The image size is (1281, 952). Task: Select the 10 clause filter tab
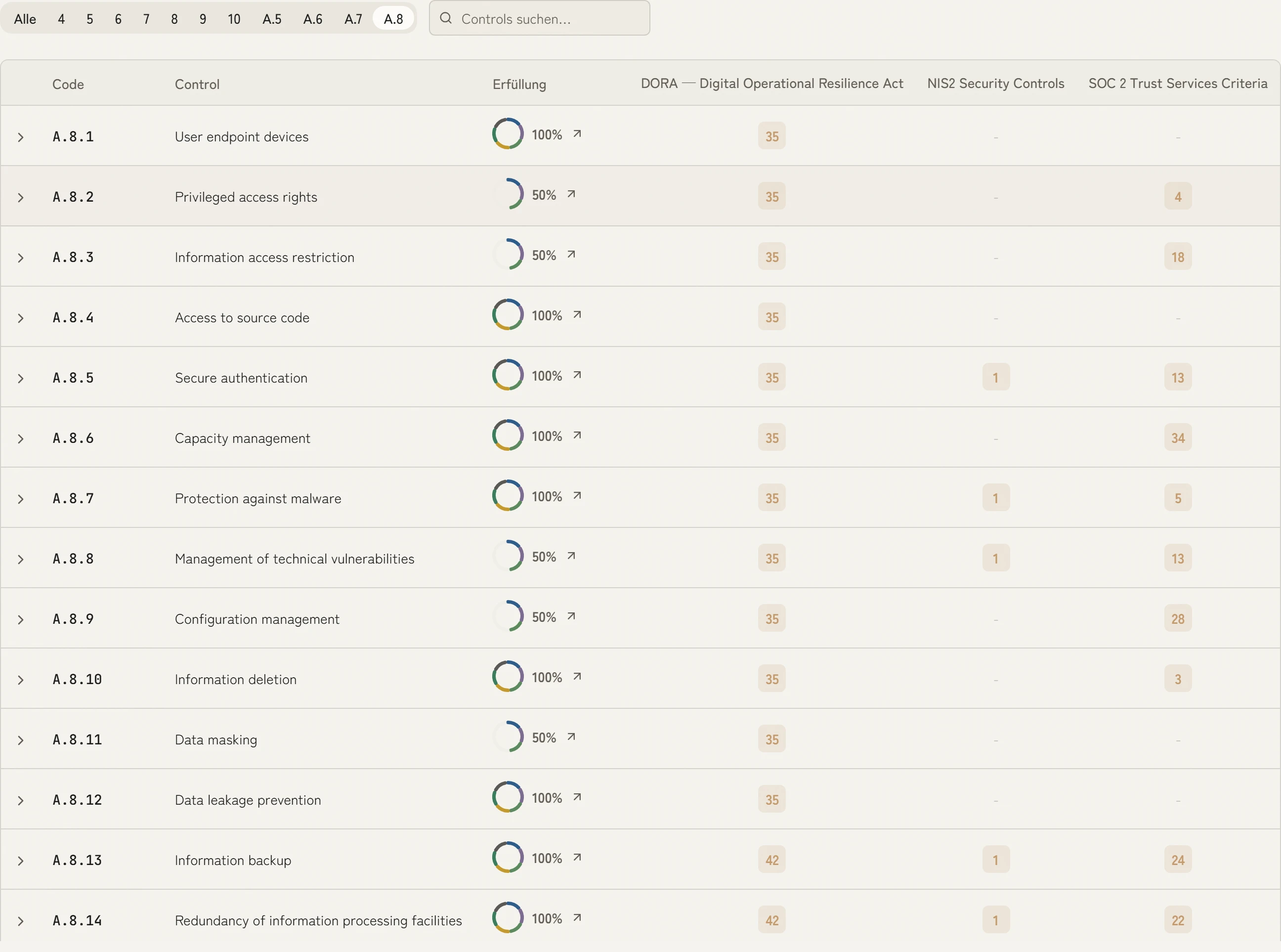pos(234,19)
